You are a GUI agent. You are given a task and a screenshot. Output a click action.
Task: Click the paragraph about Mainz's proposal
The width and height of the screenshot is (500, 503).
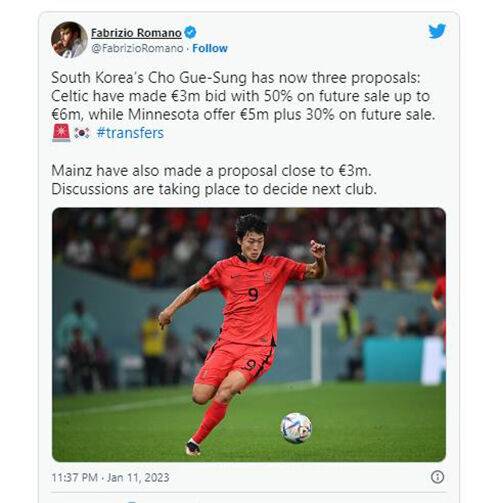pyautogui.click(x=214, y=180)
